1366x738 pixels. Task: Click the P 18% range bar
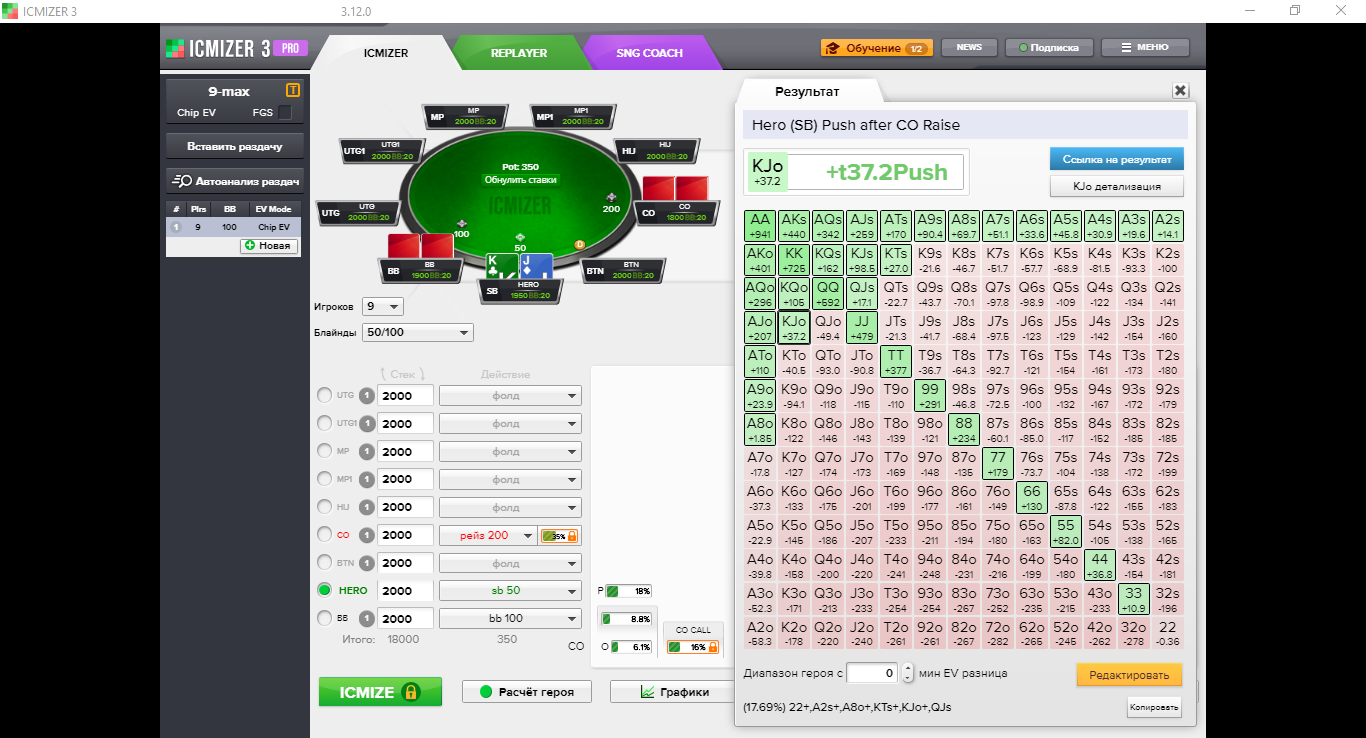(x=628, y=591)
